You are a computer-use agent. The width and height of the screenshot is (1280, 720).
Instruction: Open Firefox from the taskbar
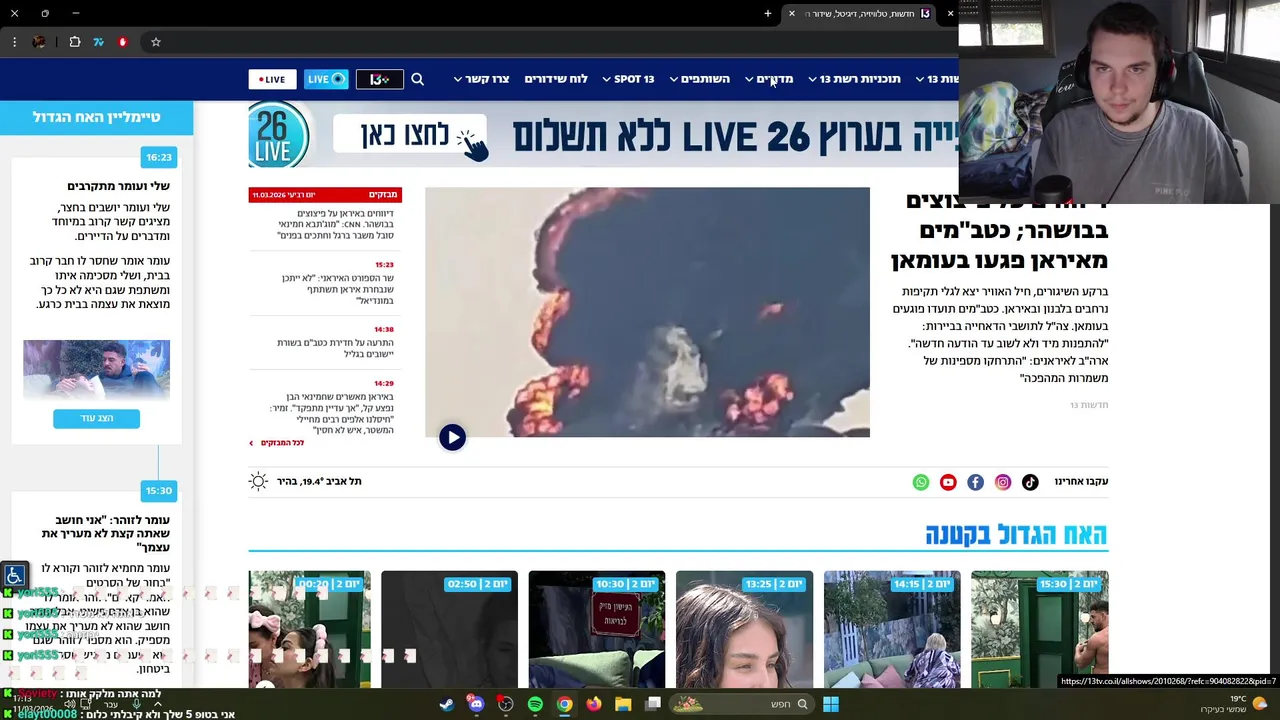point(594,704)
